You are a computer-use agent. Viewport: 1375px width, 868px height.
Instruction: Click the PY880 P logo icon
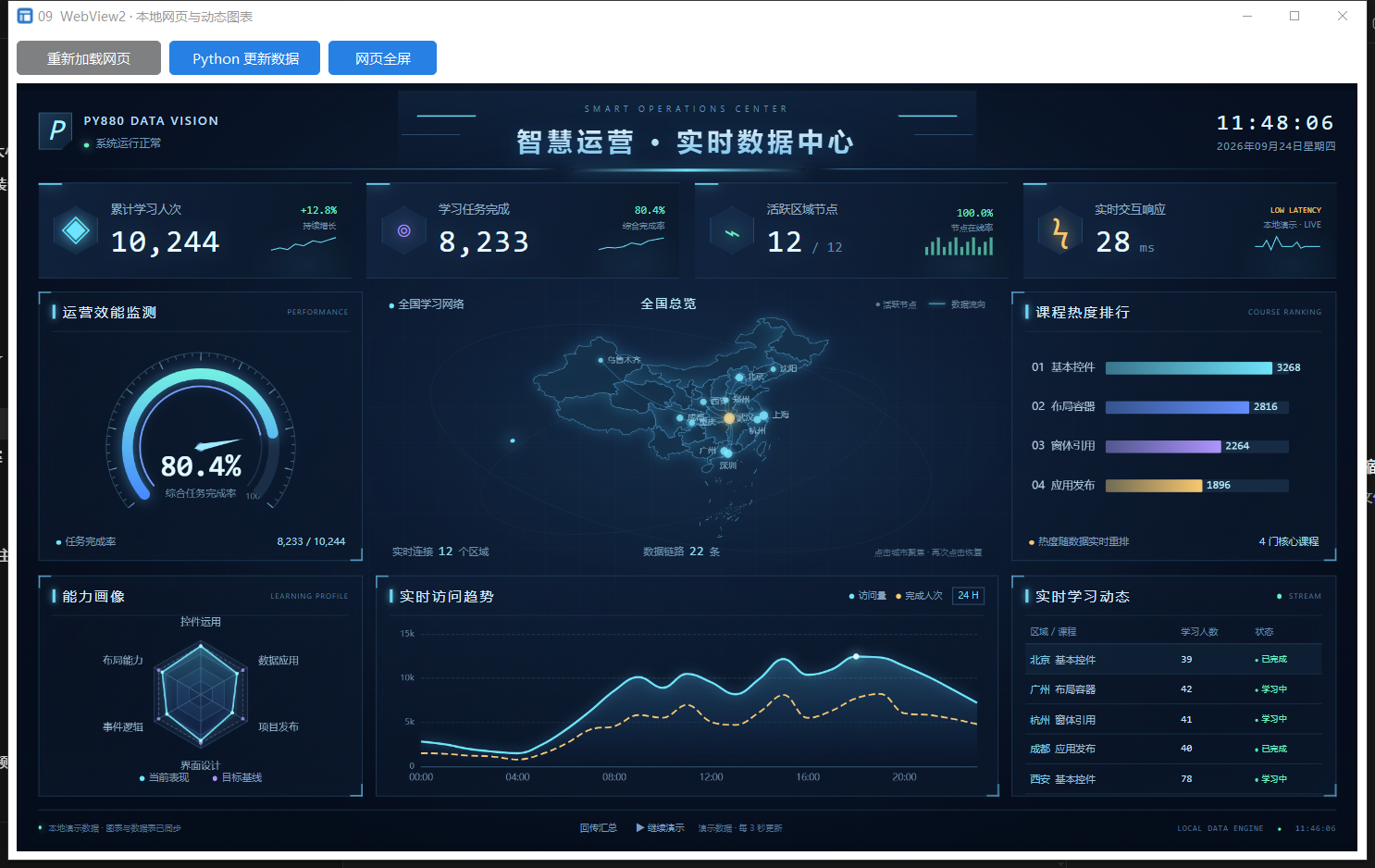[56, 130]
